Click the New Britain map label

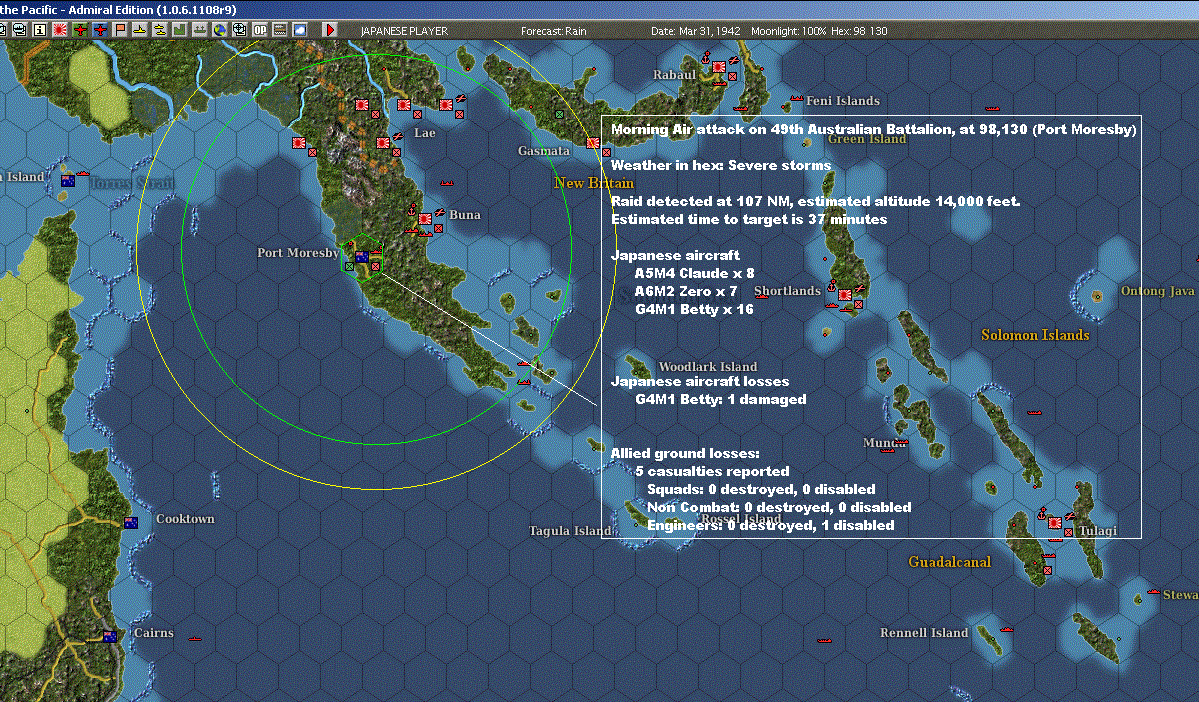tap(594, 183)
